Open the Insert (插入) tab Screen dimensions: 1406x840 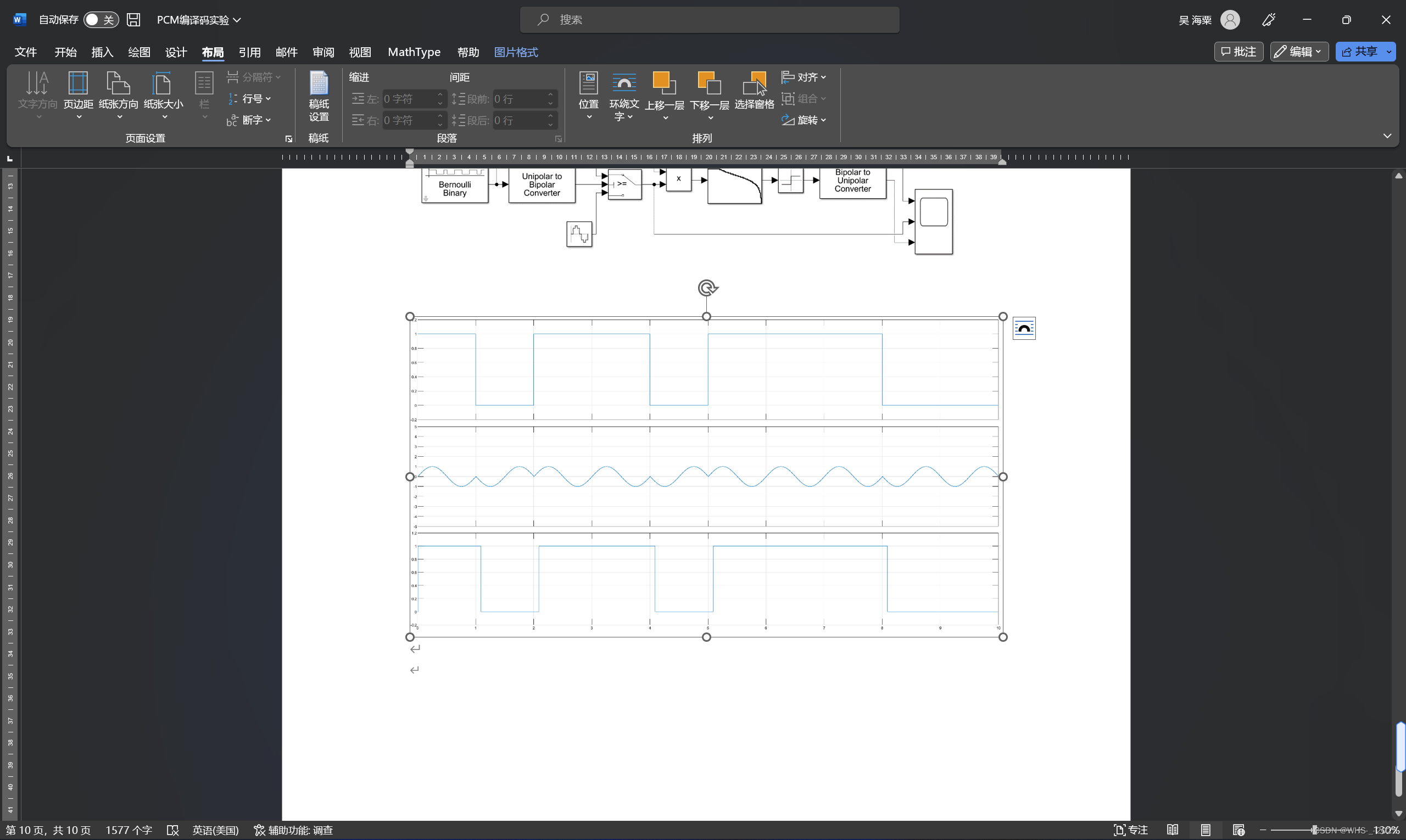pos(102,52)
